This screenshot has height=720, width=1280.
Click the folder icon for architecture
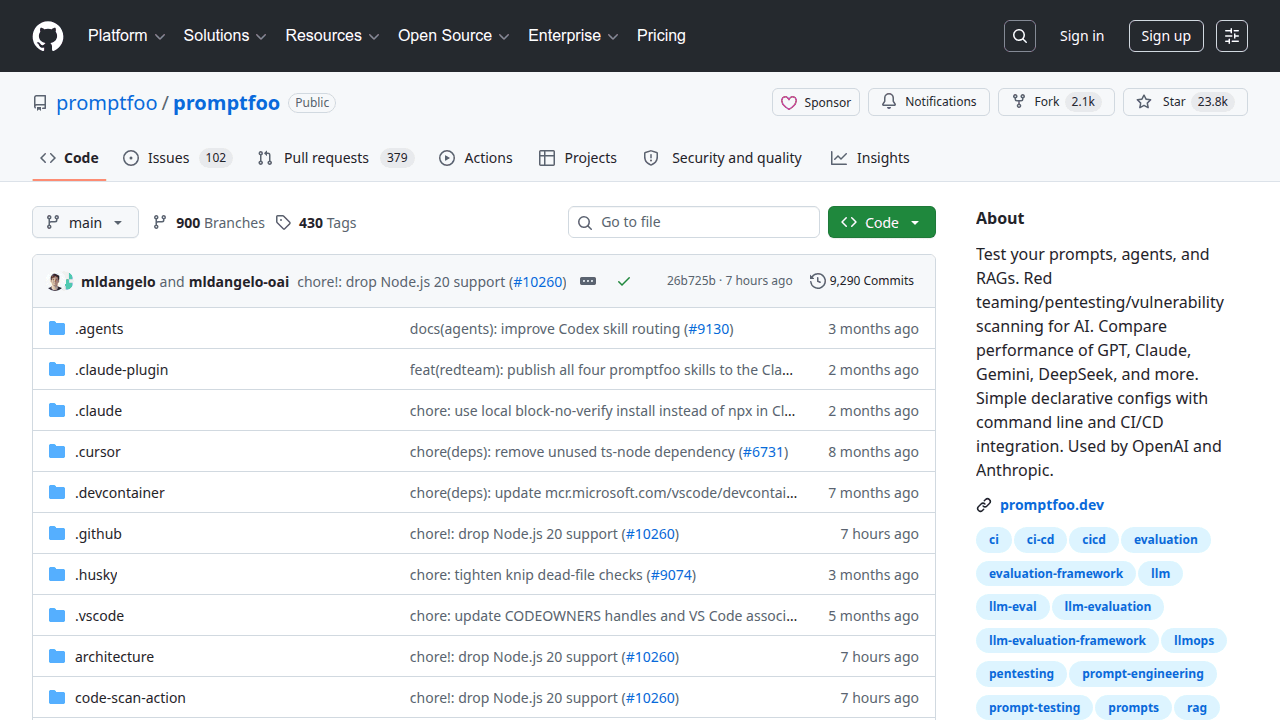tap(57, 656)
